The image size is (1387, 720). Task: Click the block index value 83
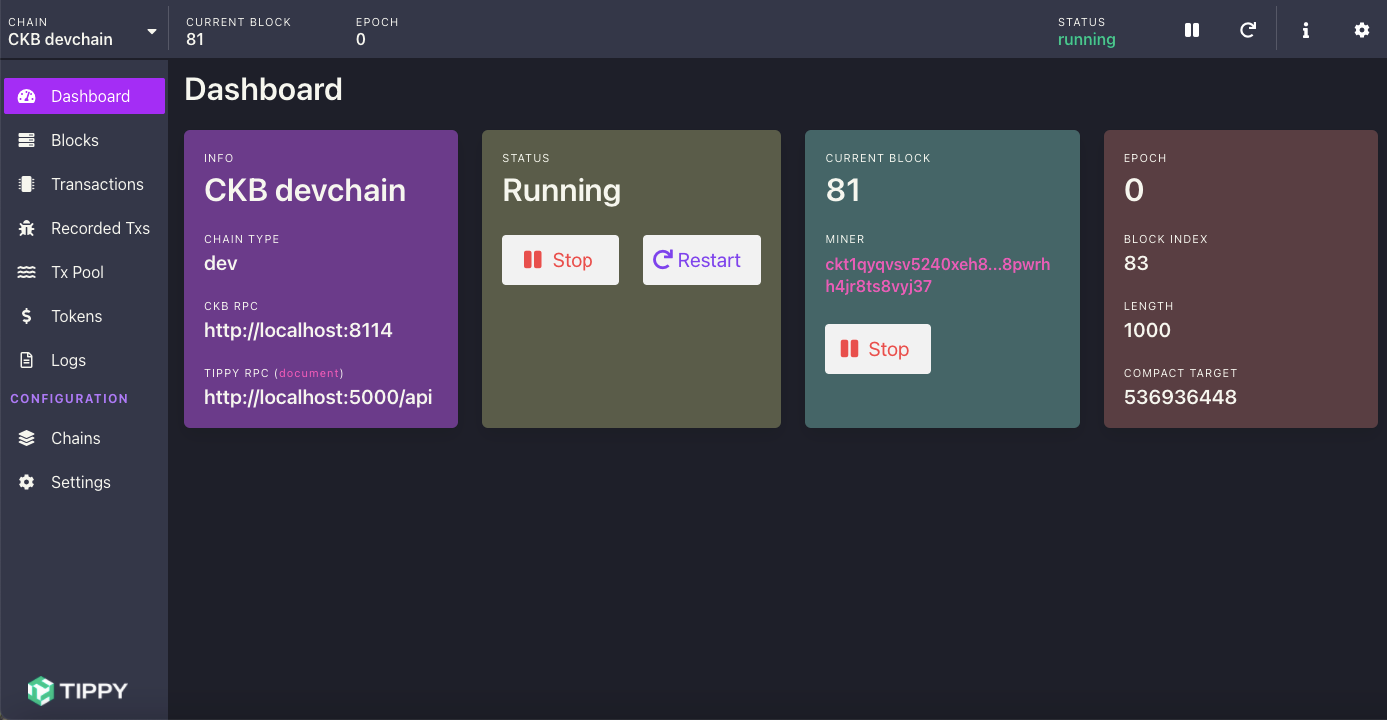1136,263
